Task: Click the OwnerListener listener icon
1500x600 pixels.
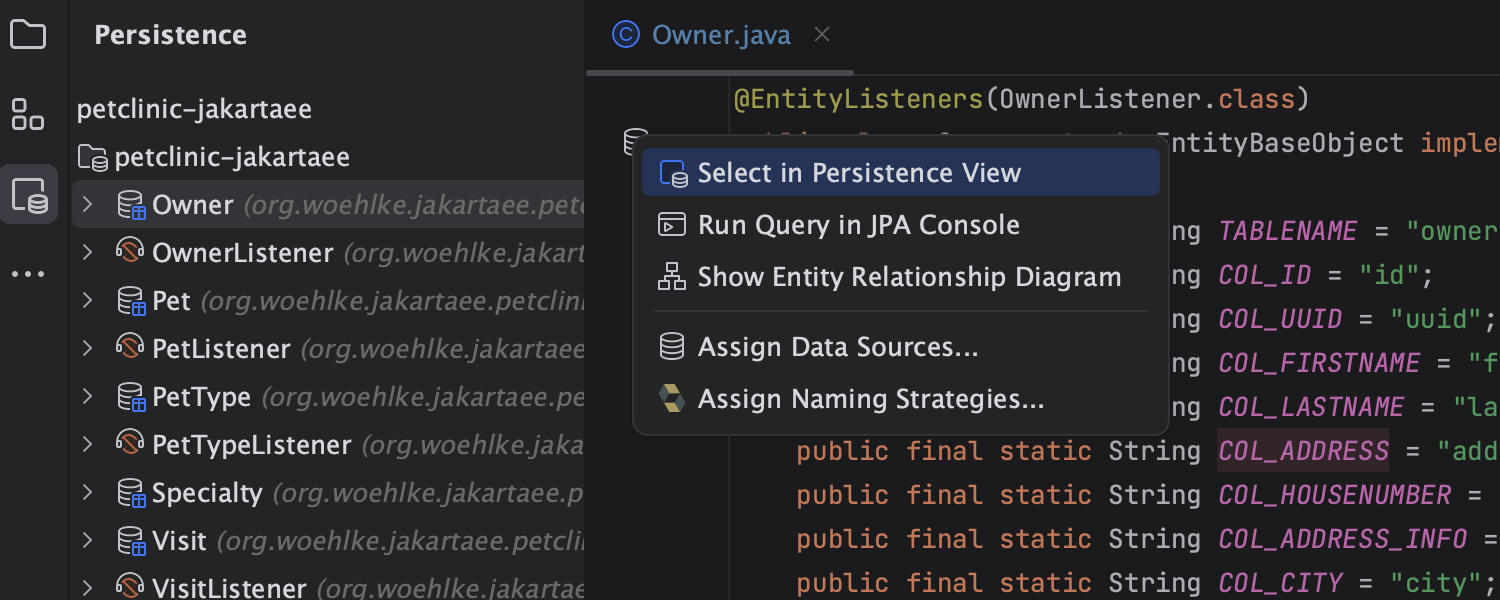Action: click(x=131, y=253)
